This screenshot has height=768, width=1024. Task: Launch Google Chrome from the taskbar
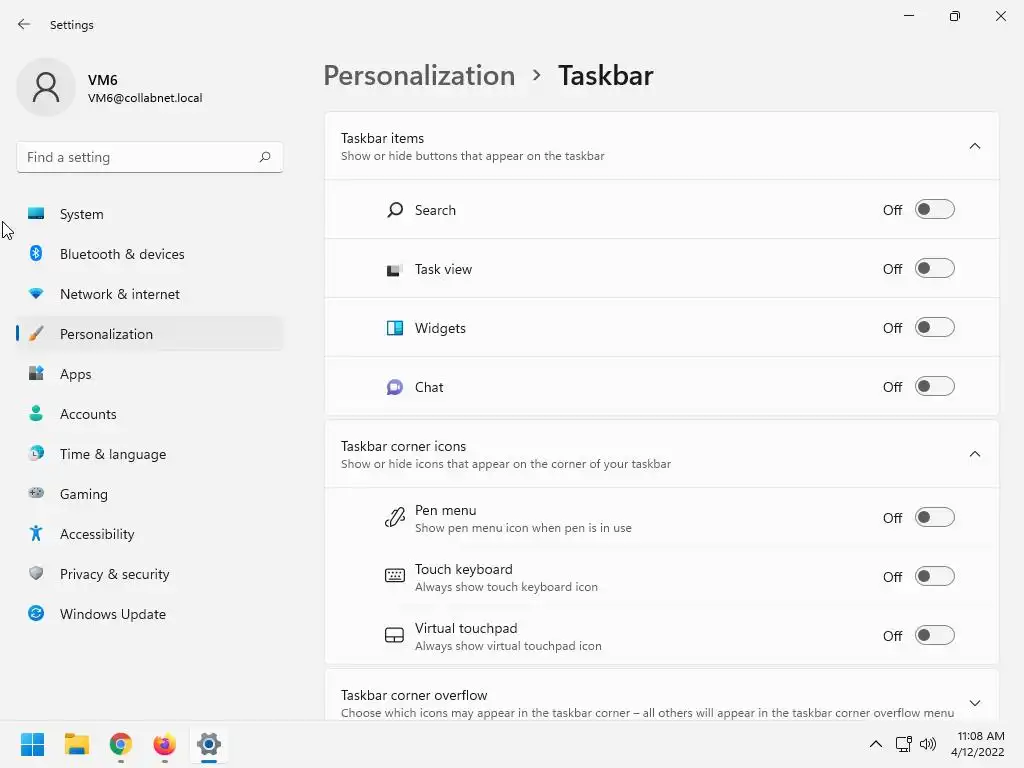point(121,744)
